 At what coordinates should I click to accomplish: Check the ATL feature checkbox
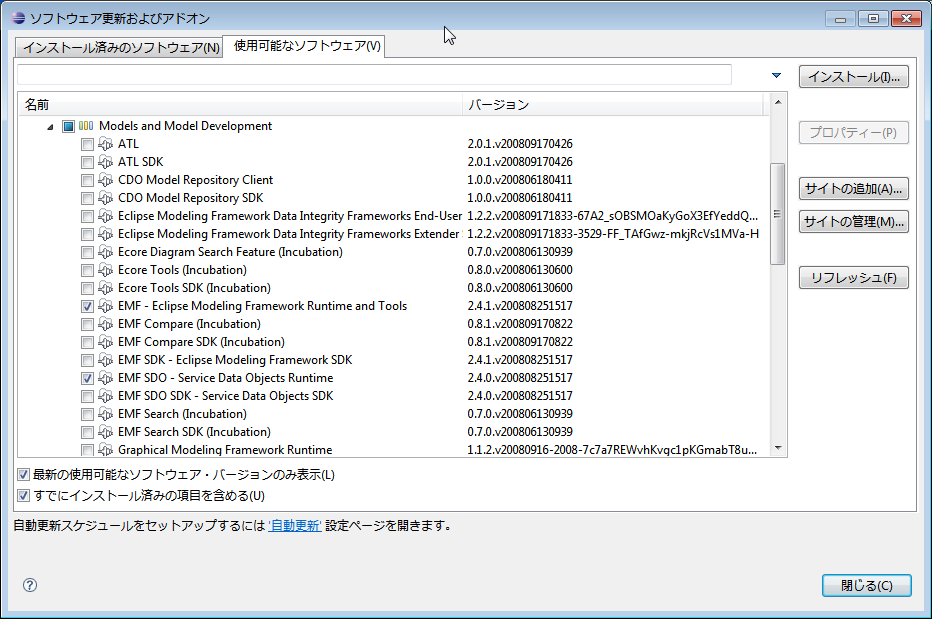pyautogui.click(x=87, y=144)
